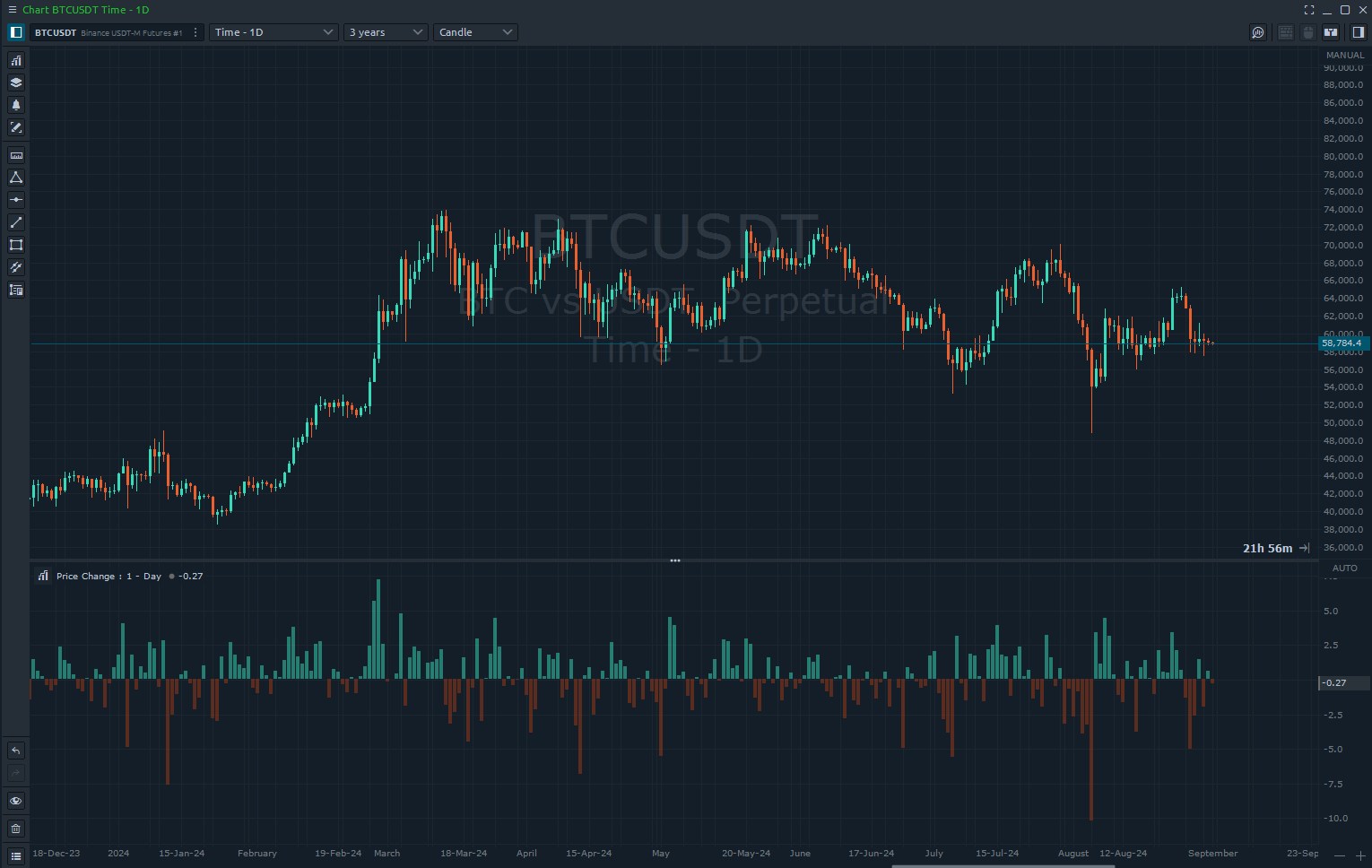This screenshot has height=868, width=1372.
Task: Open the volume analysis magnifier icon
Action: pos(1258,32)
